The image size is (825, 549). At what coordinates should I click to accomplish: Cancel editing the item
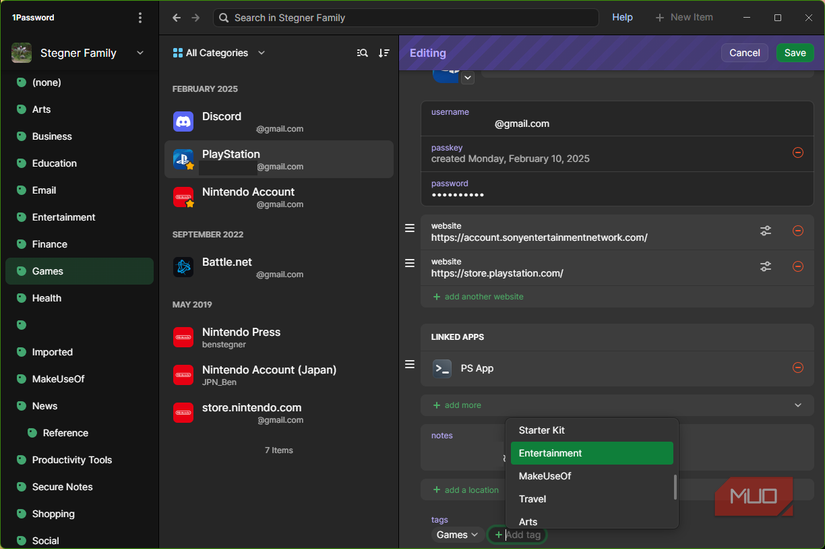pos(744,53)
